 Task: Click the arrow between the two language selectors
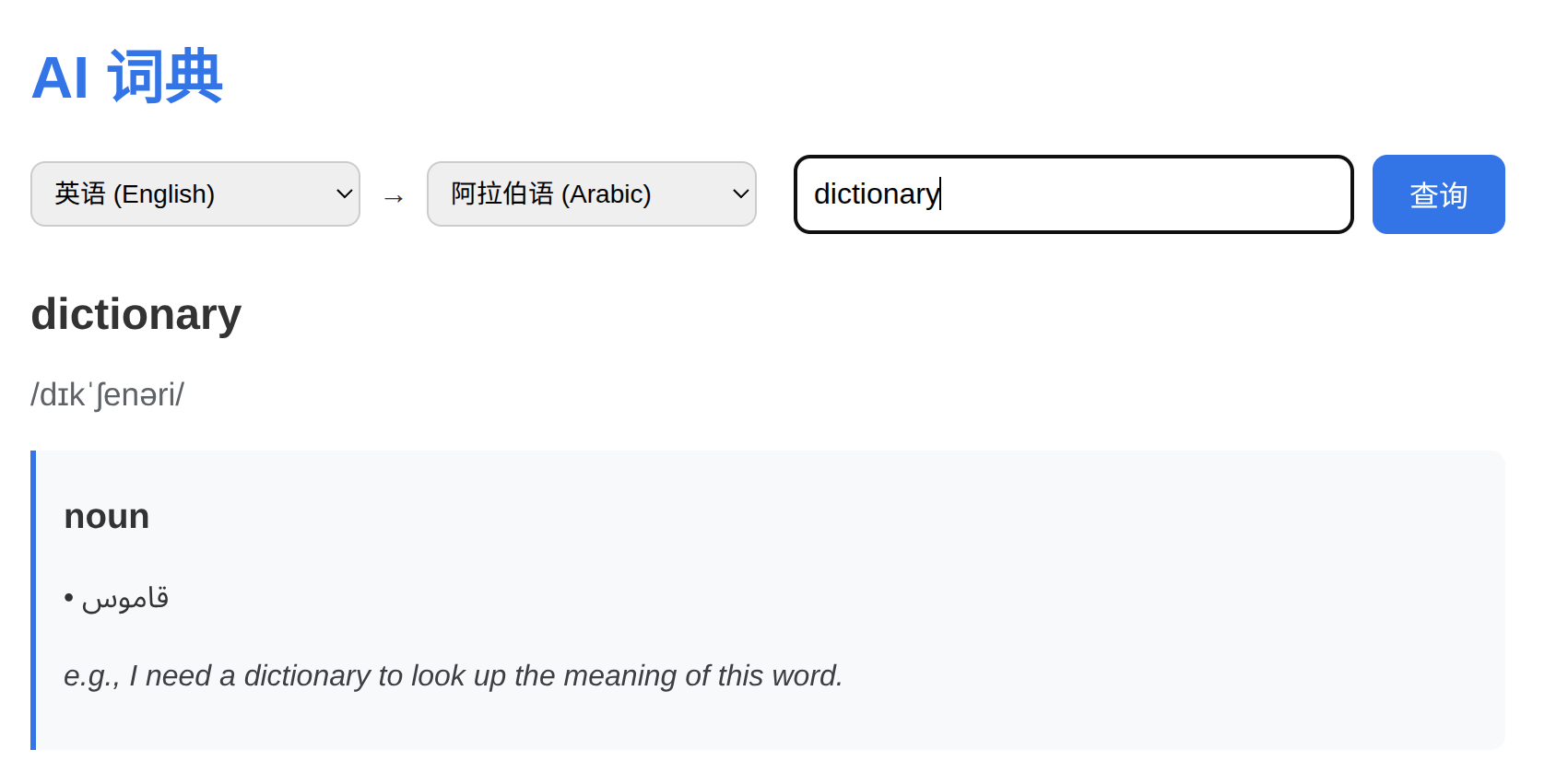pos(394,195)
